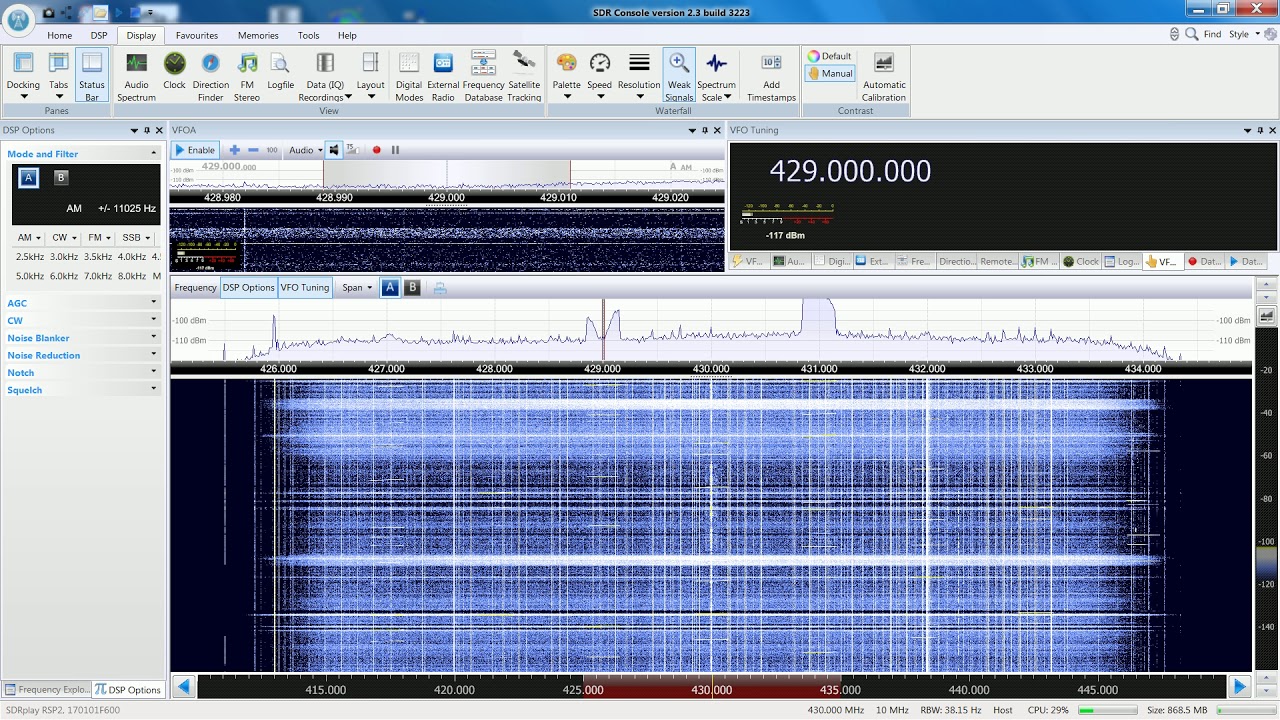1280x720 pixels.
Task: Open Data (IQ) Recordings dropdown
Action: click(x=325, y=75)
